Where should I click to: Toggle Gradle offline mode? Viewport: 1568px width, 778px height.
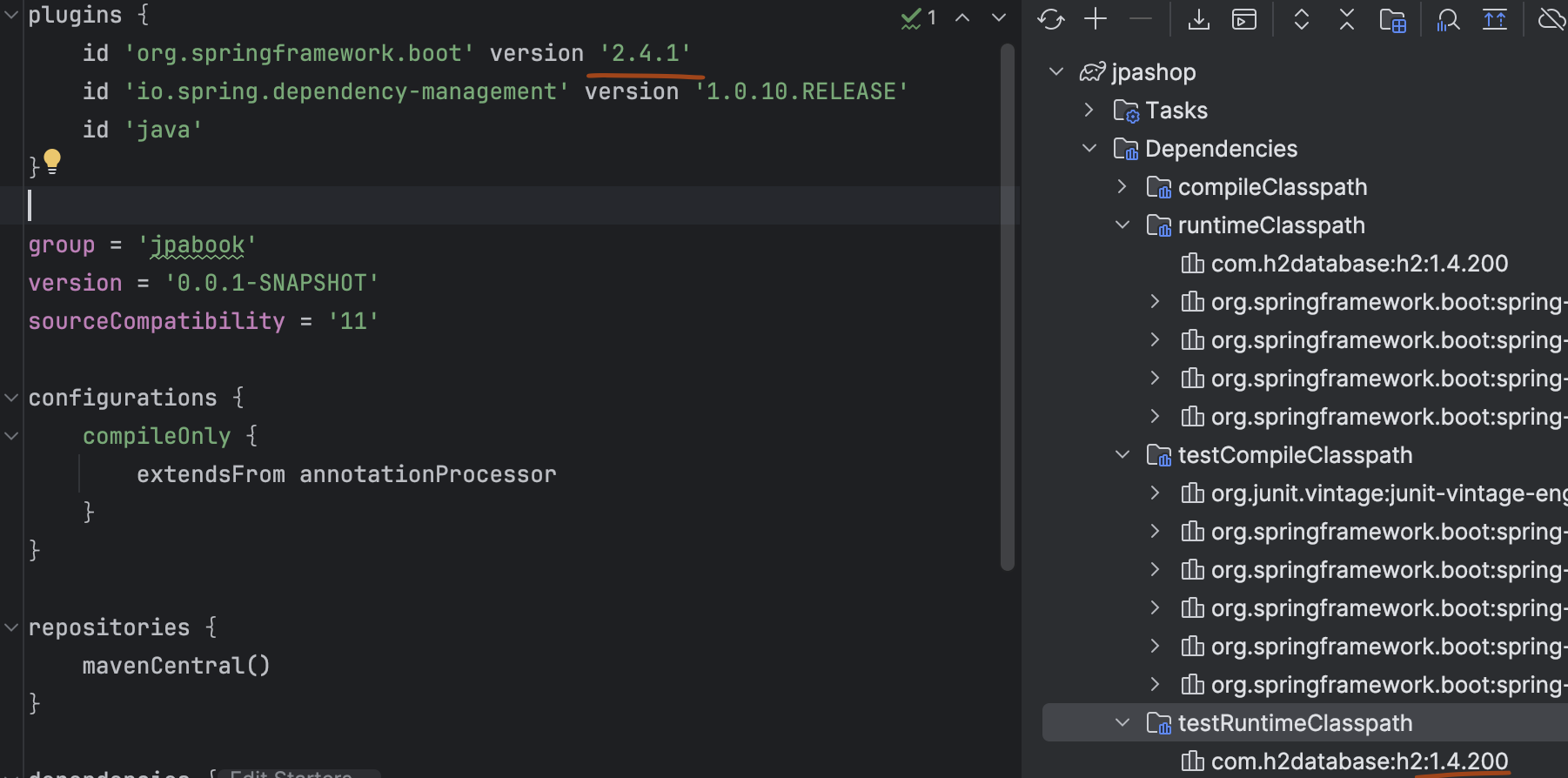click(1552, 19)
